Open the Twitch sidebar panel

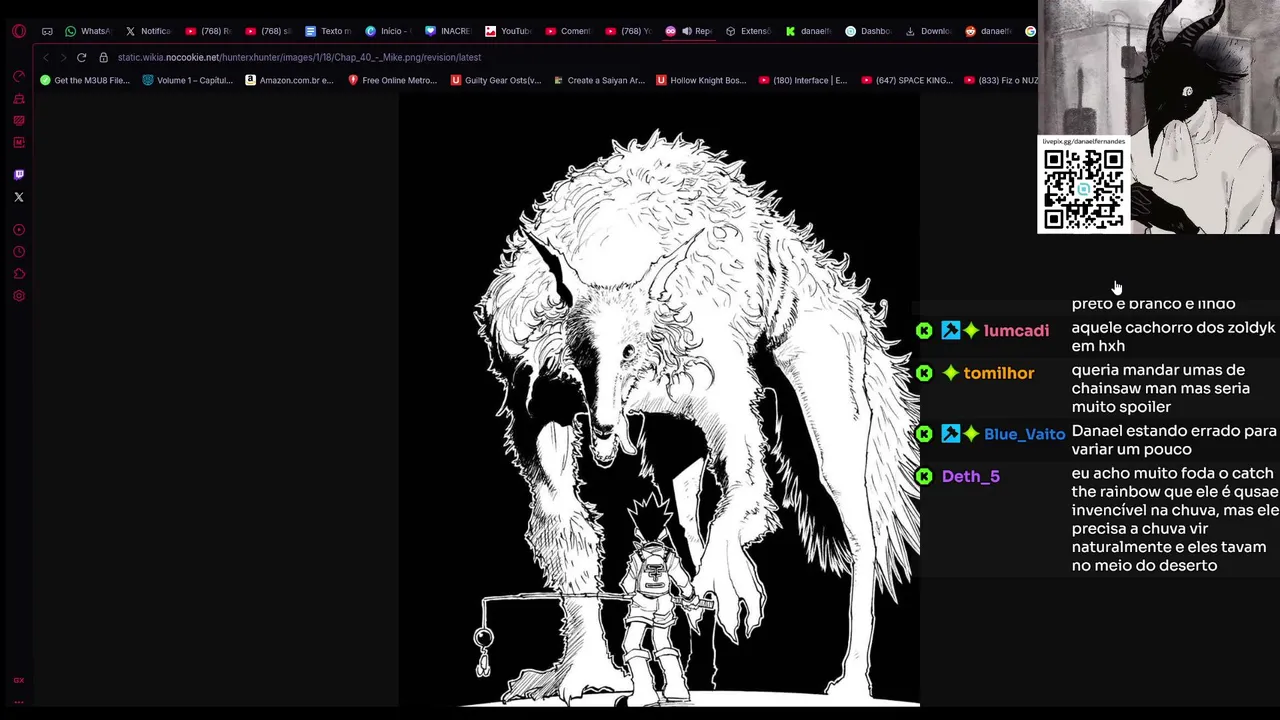(x=19, y=175)
